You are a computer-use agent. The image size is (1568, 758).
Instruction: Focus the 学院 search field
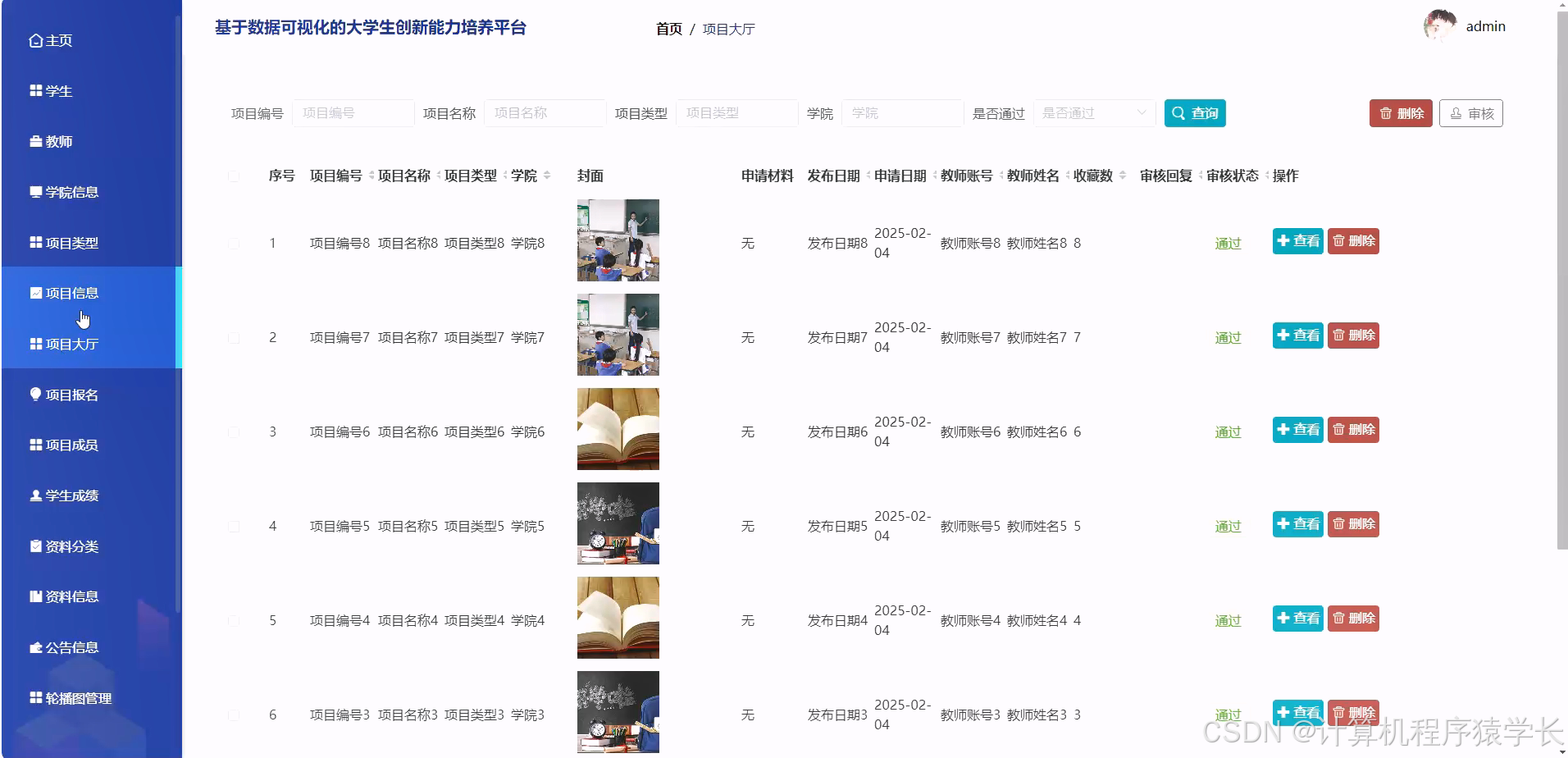[x=903, y=113]
